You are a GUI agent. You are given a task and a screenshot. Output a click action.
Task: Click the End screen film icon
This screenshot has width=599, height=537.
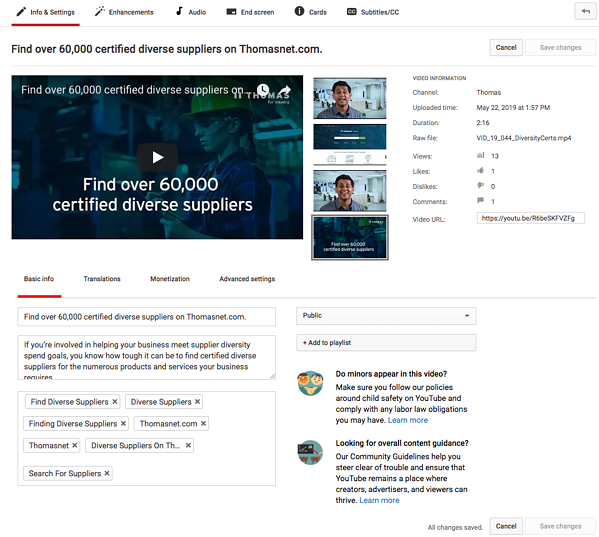231,12
